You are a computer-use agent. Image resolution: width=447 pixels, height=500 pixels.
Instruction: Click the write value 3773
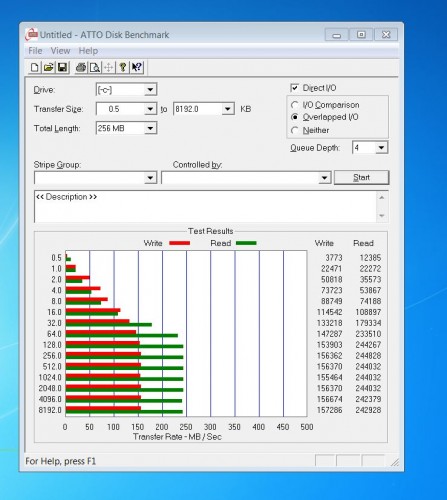tap(334, 258)
